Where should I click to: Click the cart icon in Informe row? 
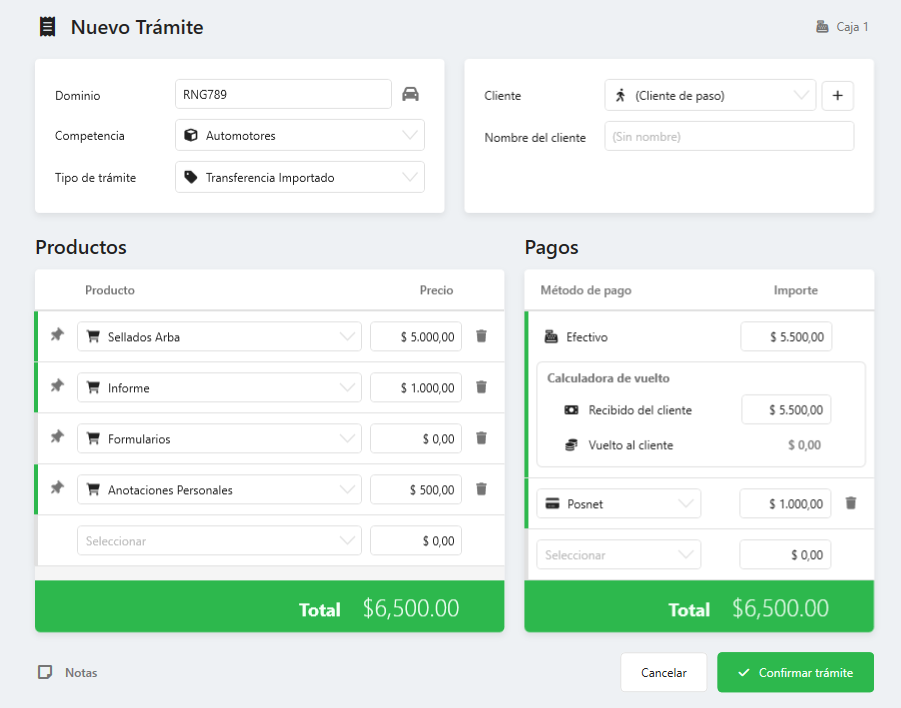click(93, 387)
